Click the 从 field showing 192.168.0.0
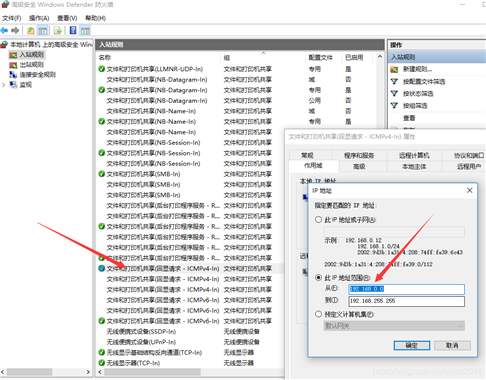 pyautogui.click(x=406, y=289)
